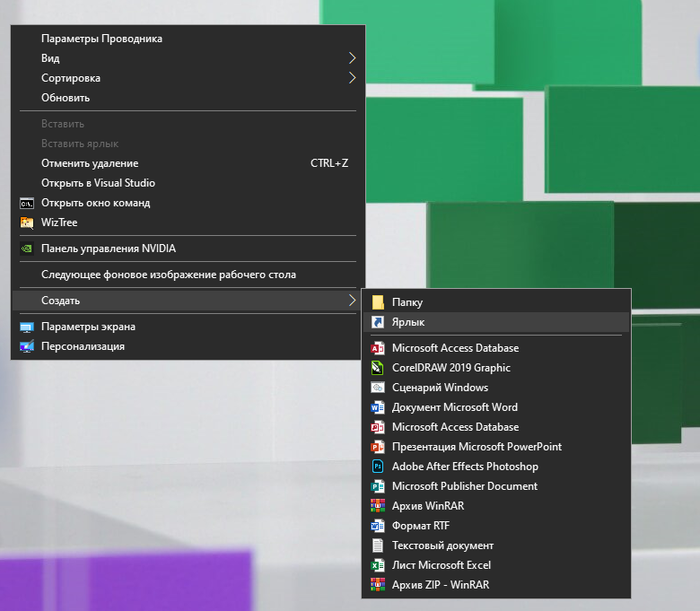Create a Документ Microsoft Word
Image resolution: width=700 pixels, height=611 pixels.
tap(496, 407)
